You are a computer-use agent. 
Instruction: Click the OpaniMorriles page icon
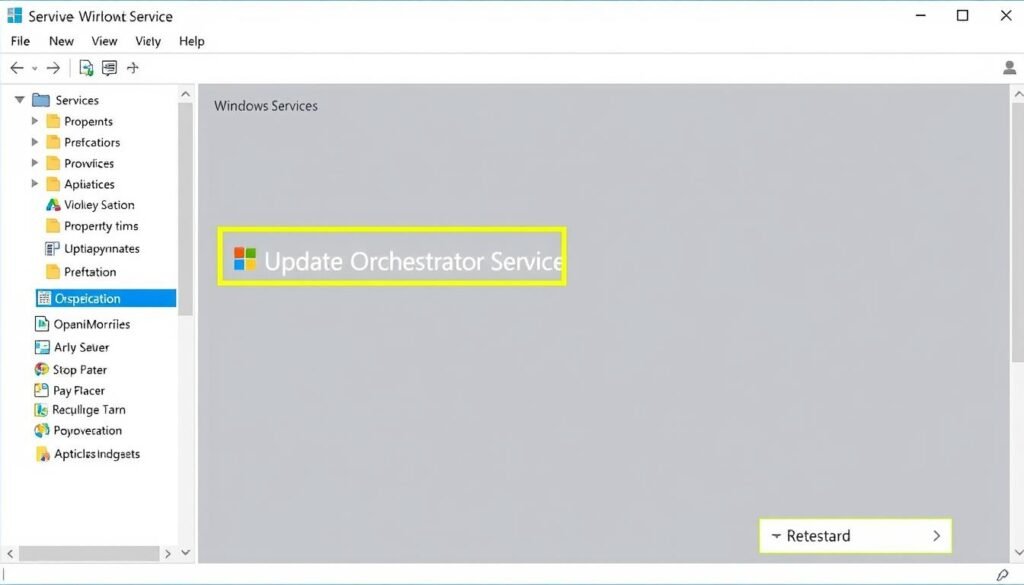pos(42,324)
